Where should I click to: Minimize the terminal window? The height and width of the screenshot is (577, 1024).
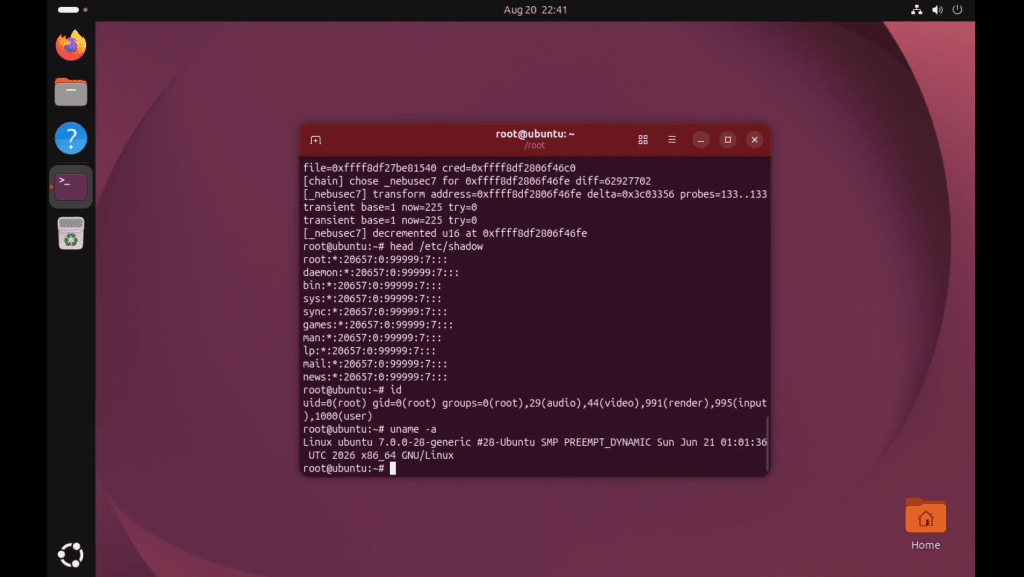[701, 140]
